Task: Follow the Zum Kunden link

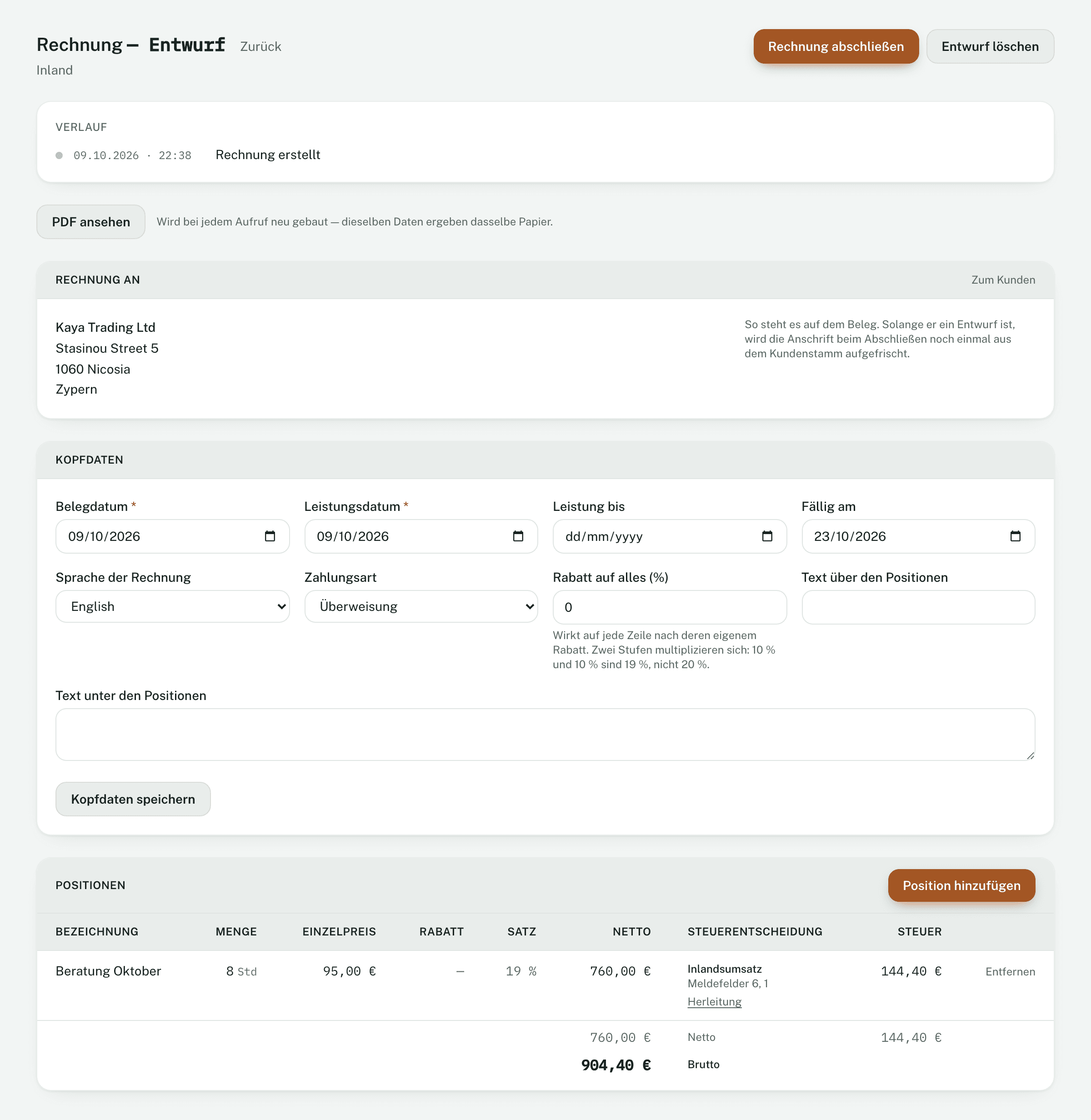Action: coord(1003,280)
